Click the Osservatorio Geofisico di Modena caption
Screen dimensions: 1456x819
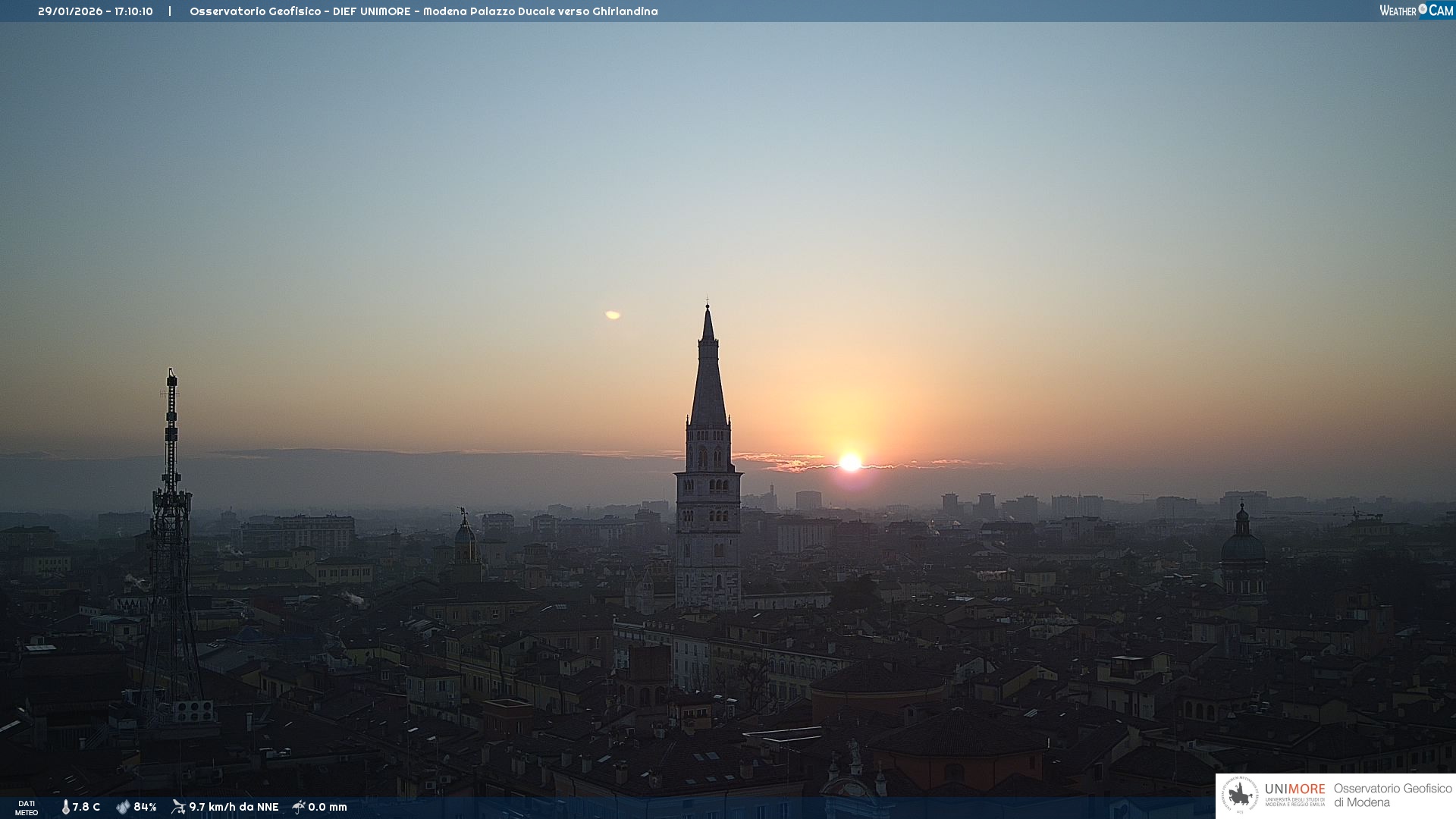point(1392,795)
